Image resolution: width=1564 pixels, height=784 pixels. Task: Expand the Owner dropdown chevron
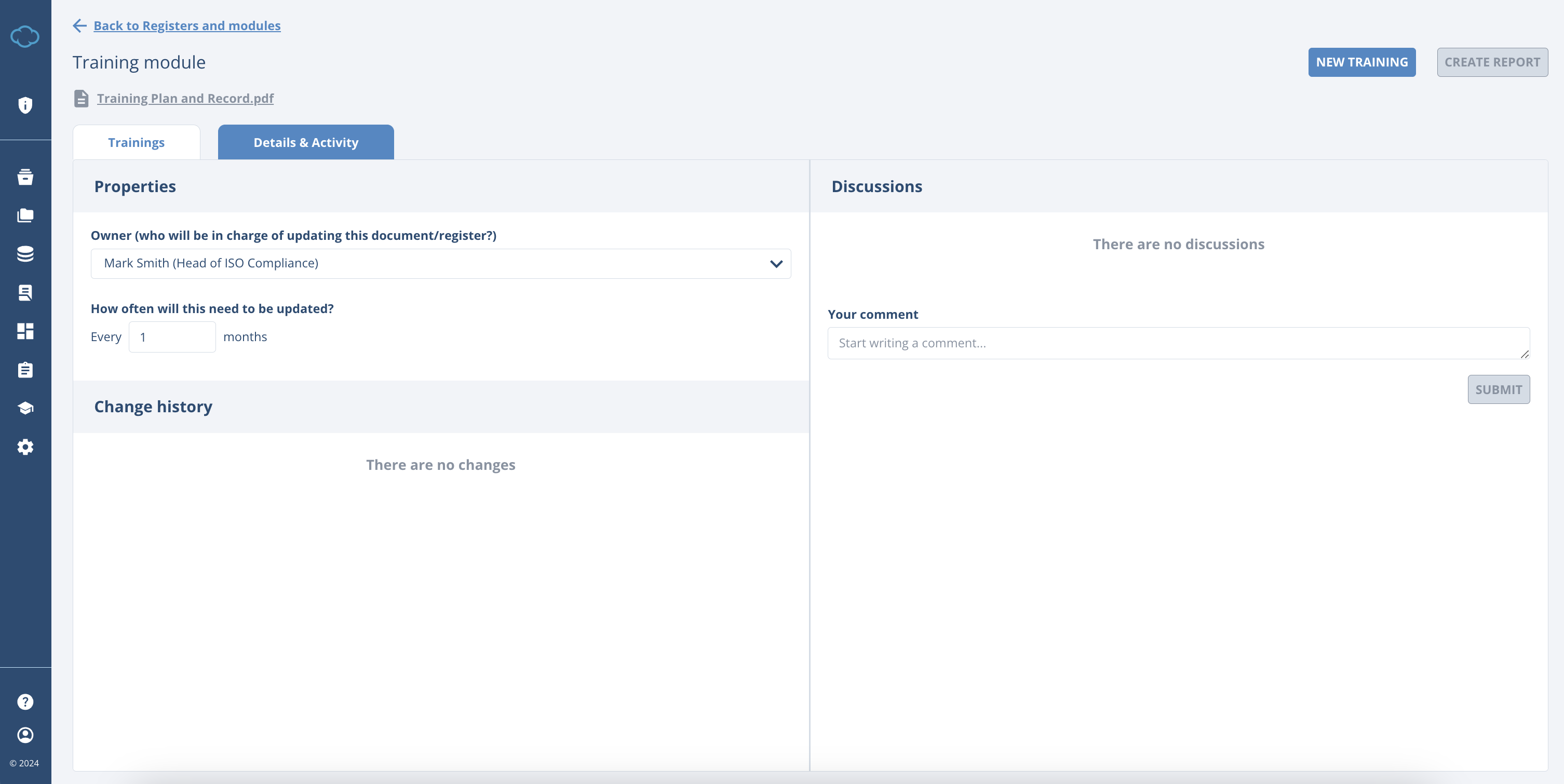[x=776, y=264]
